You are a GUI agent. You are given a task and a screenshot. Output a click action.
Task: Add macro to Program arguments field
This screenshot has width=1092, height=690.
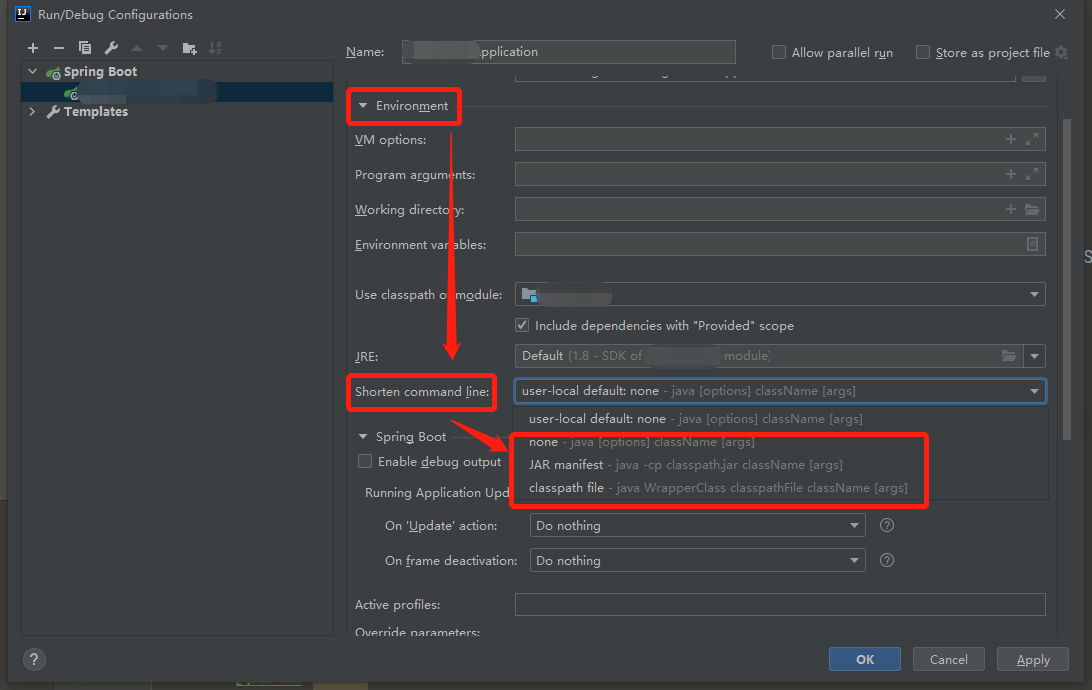(x=1011, y=174)
